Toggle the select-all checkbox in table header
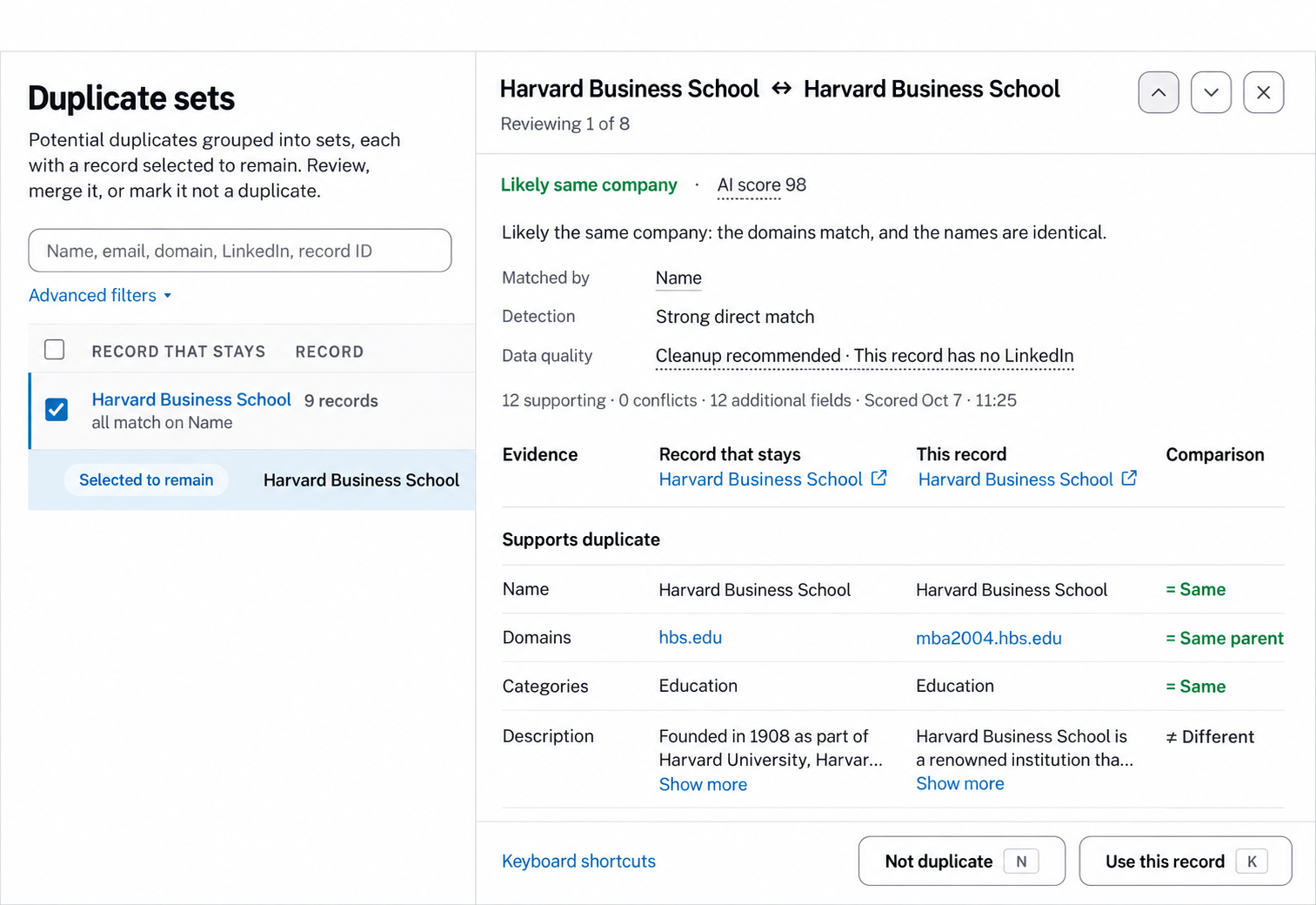Screen dimensions: 1316x905 (x=55, y=350)
